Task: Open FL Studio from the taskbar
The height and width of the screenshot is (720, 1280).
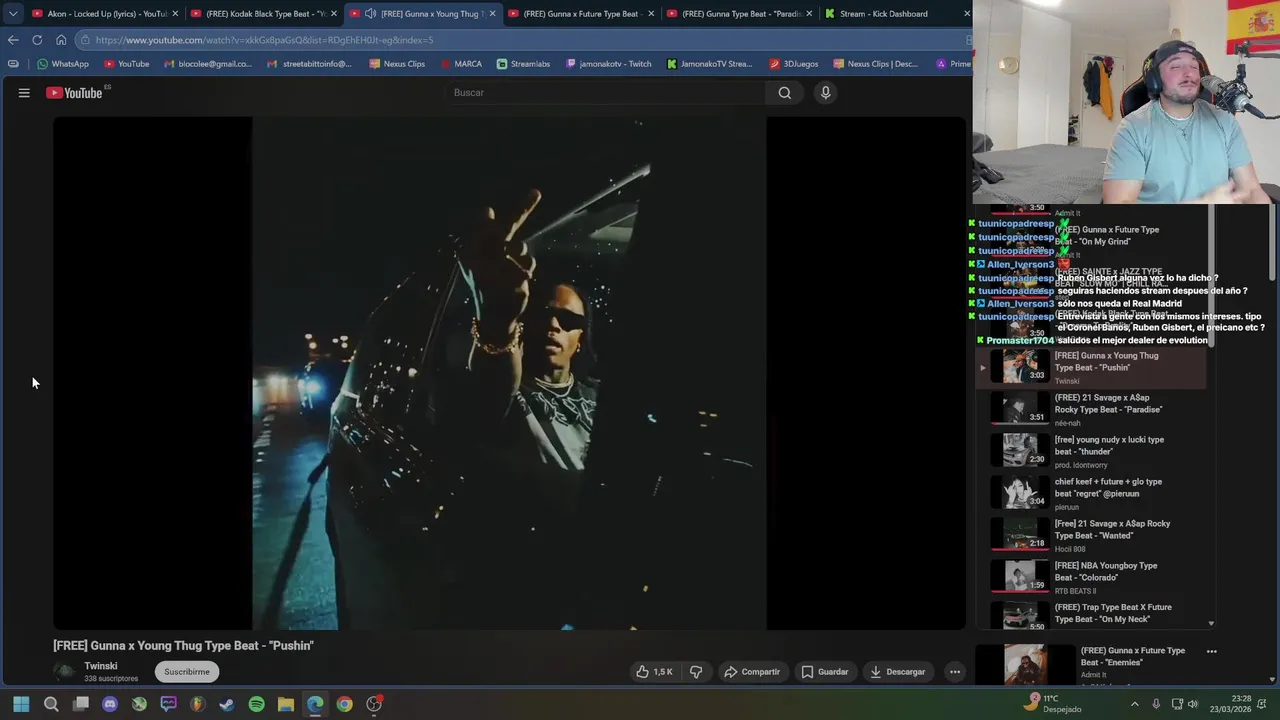Action: (198, 704)
